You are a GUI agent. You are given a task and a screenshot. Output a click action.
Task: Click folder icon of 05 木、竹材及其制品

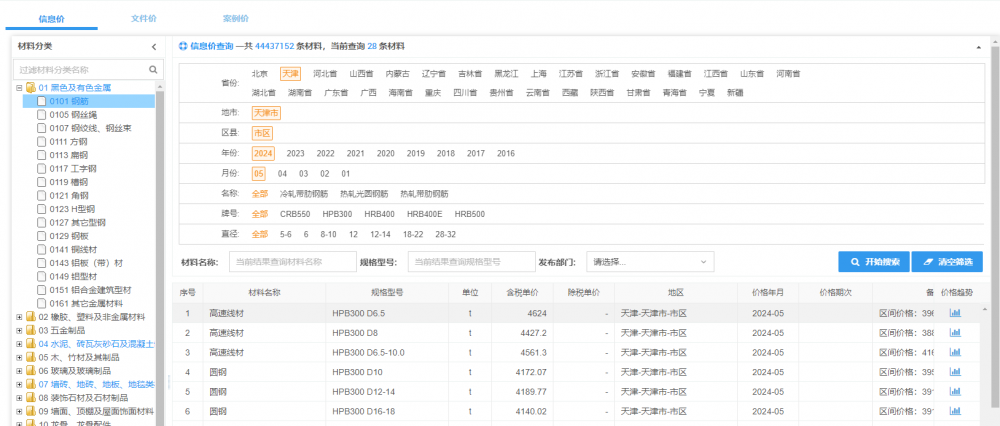point(31,357)
